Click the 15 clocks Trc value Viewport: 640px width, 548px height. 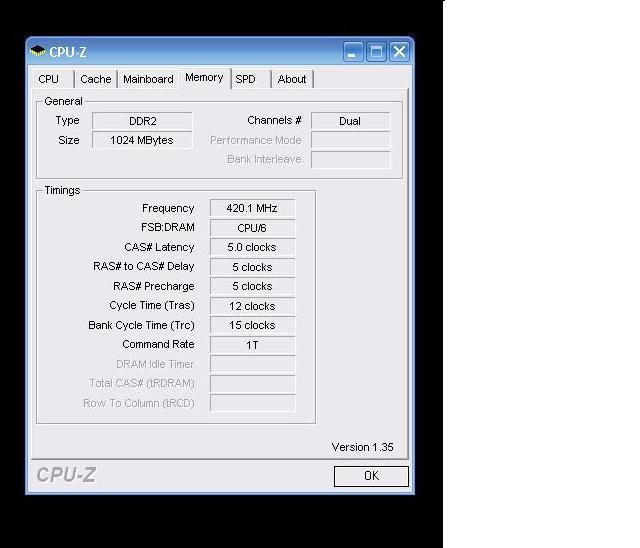(252, 326)
